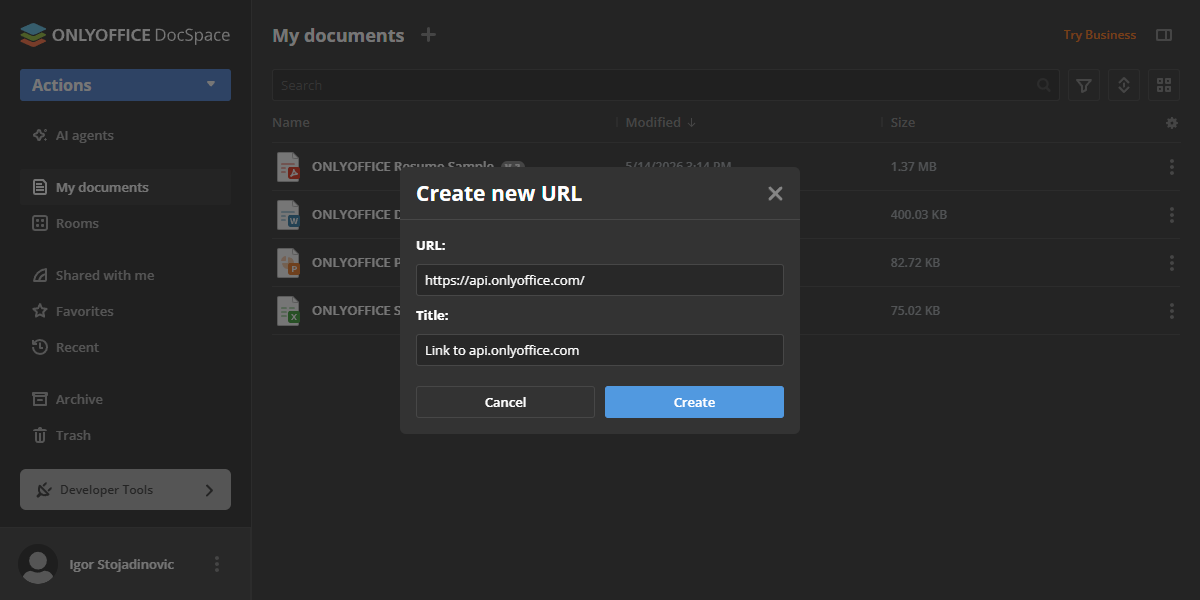This screenshot has width=1200, height=600.
Task: Click the ONLYOFFICE Resume Sample PDF icon
Action: coord(288,167)
